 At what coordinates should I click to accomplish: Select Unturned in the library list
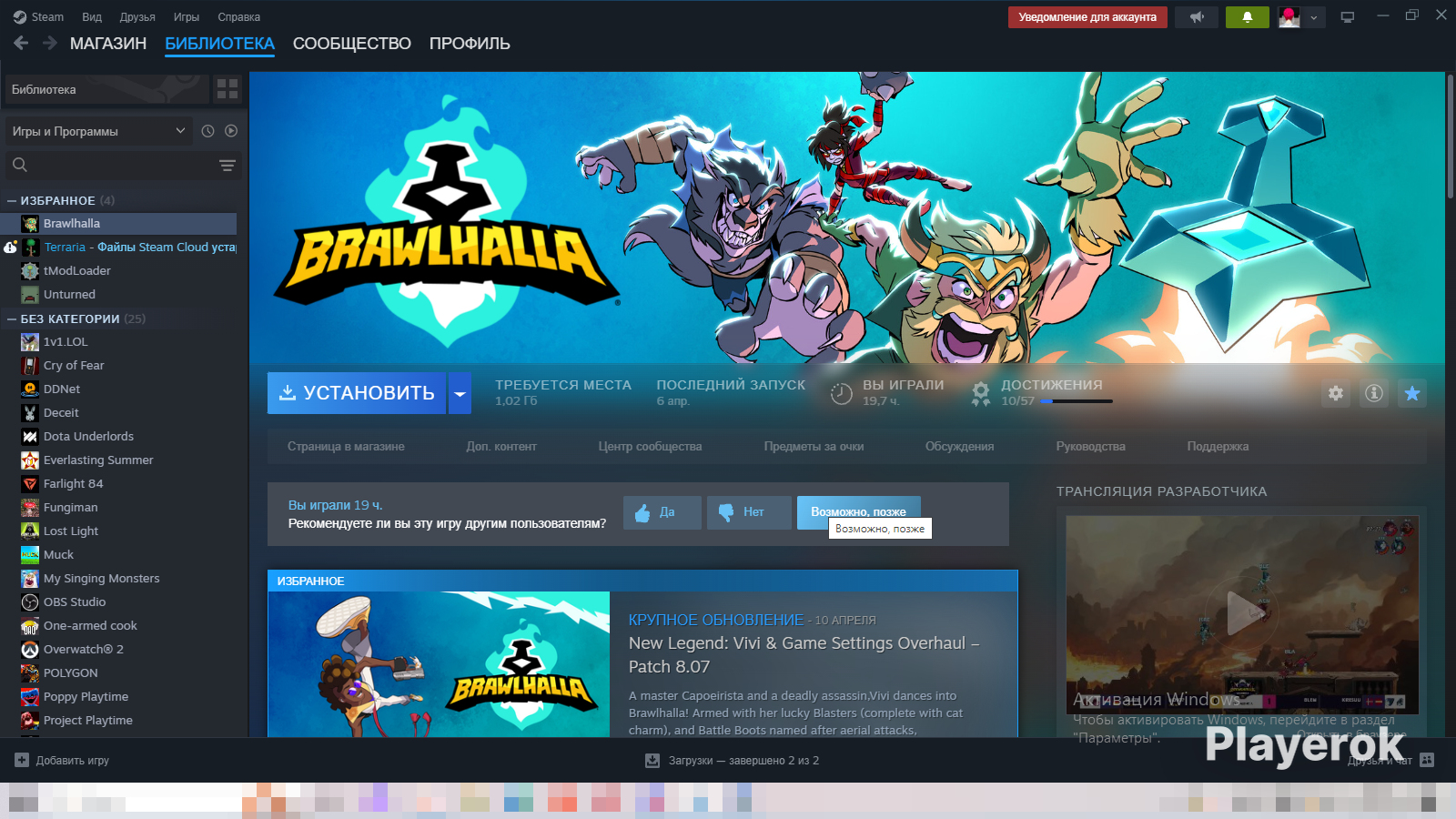[x=127, y=294]
